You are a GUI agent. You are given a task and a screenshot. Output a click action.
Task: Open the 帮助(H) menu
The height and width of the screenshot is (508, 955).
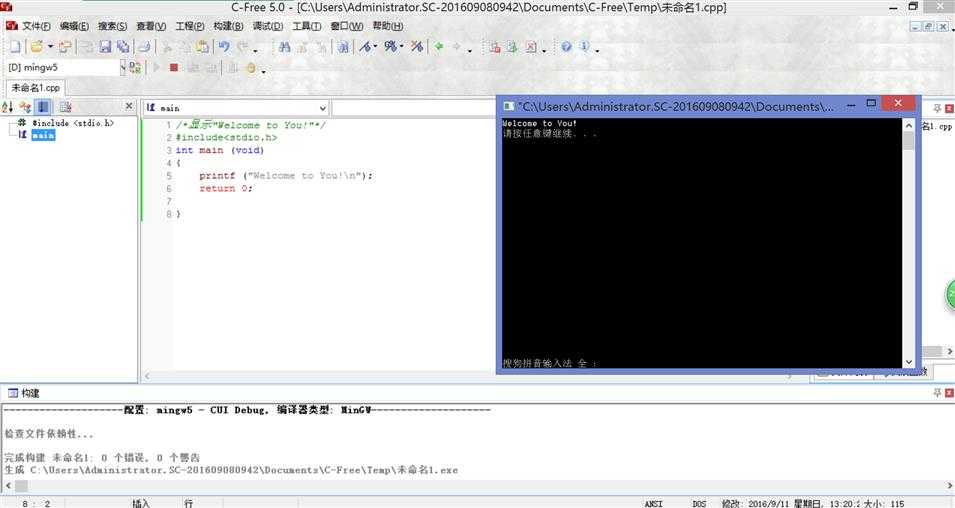pos(388,26)
